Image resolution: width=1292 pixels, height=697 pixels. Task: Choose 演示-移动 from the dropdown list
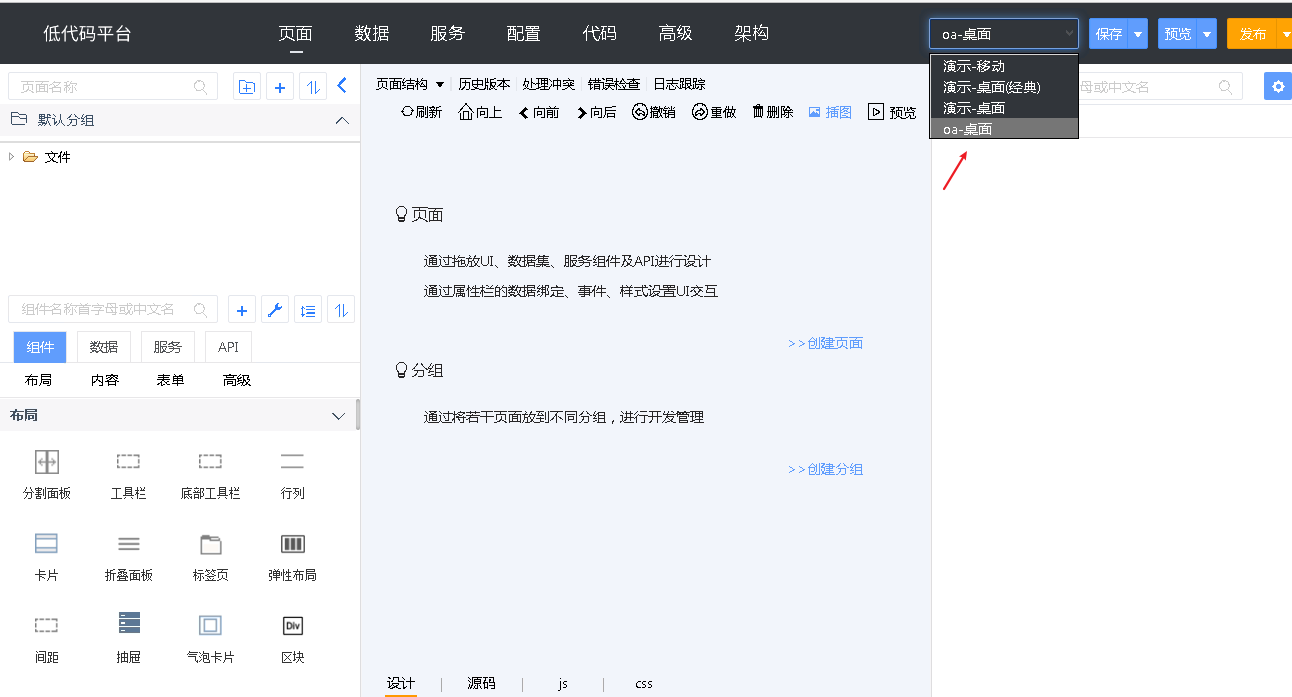pyautogui.click(x=1004, y=66)
